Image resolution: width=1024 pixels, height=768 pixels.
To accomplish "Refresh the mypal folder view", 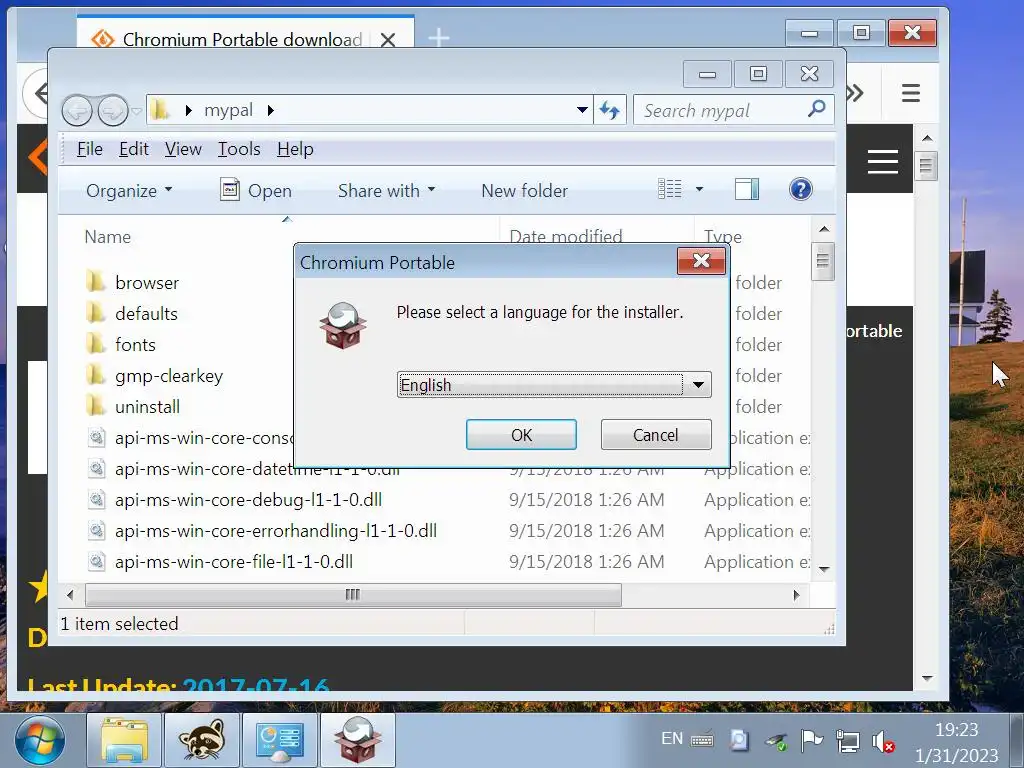I will pyautogui.click(x=610, y=110).
